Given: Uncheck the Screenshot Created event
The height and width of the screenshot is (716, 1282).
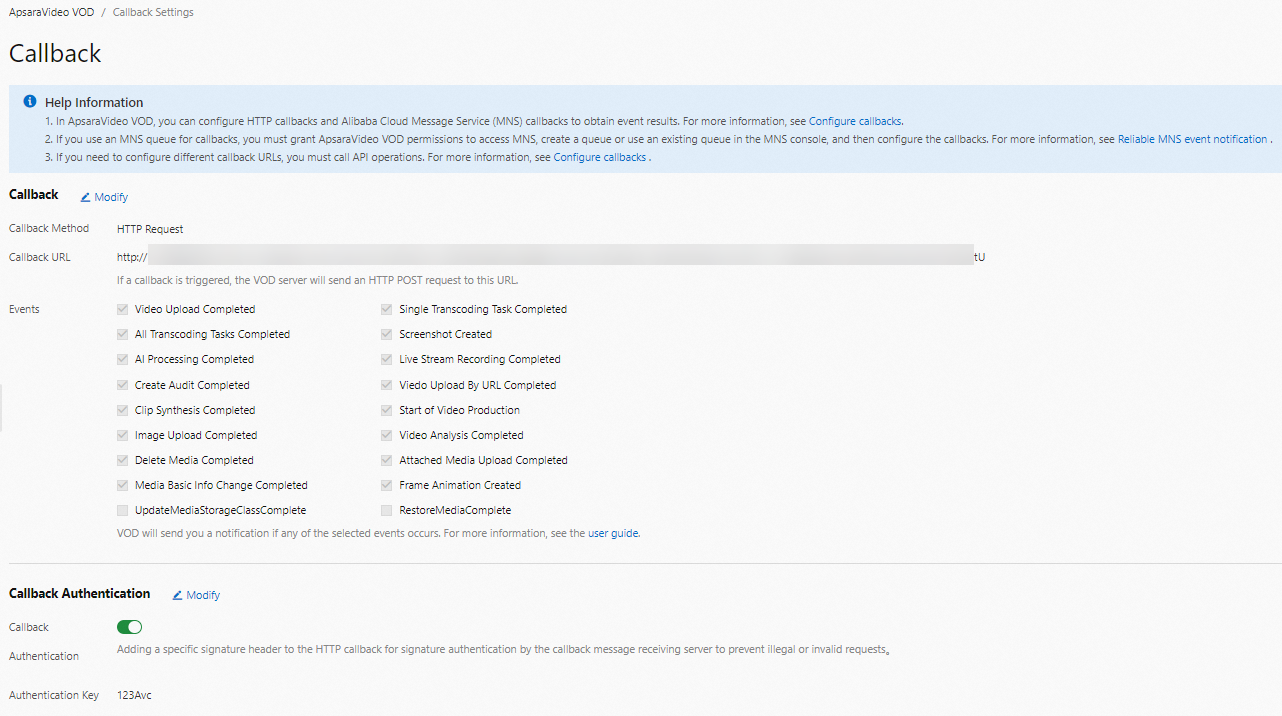Looking at the screenshot, I should [x=387, y=334].
